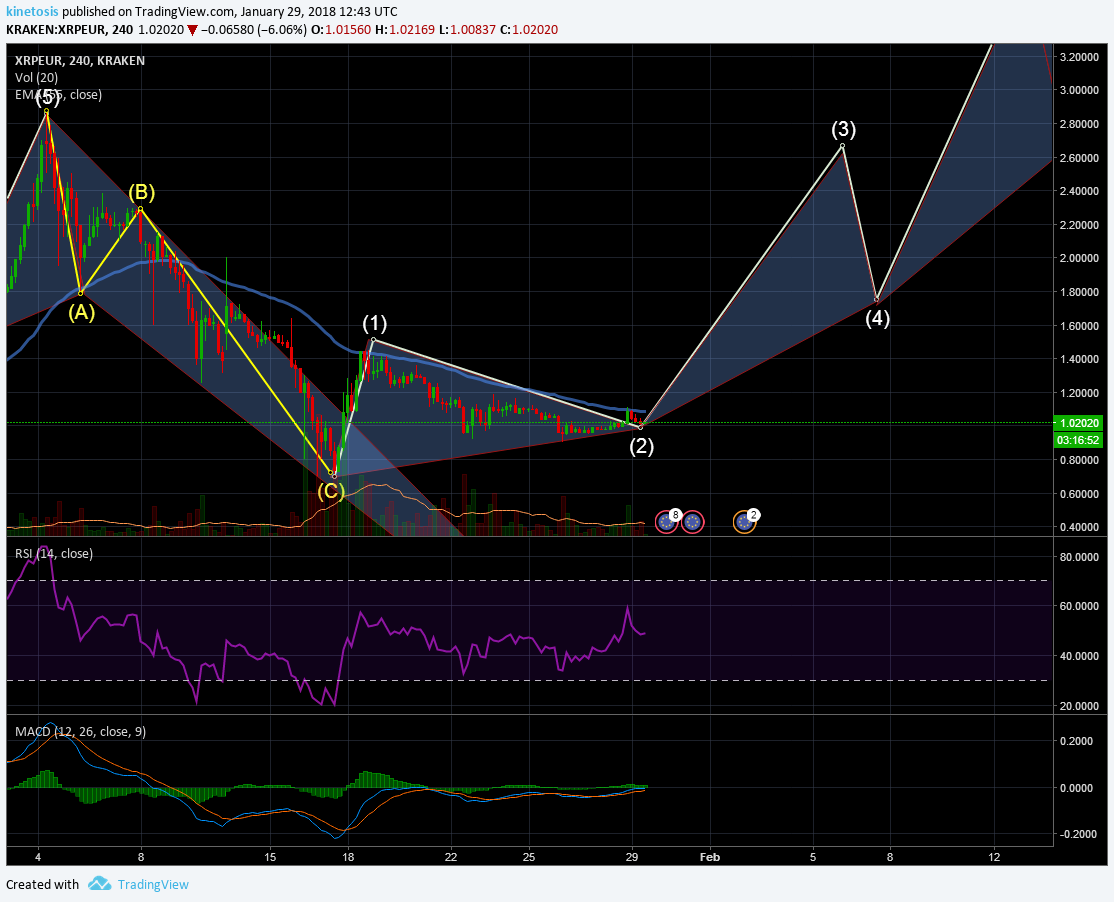Select the white (4) wave label

coord(877,317)
